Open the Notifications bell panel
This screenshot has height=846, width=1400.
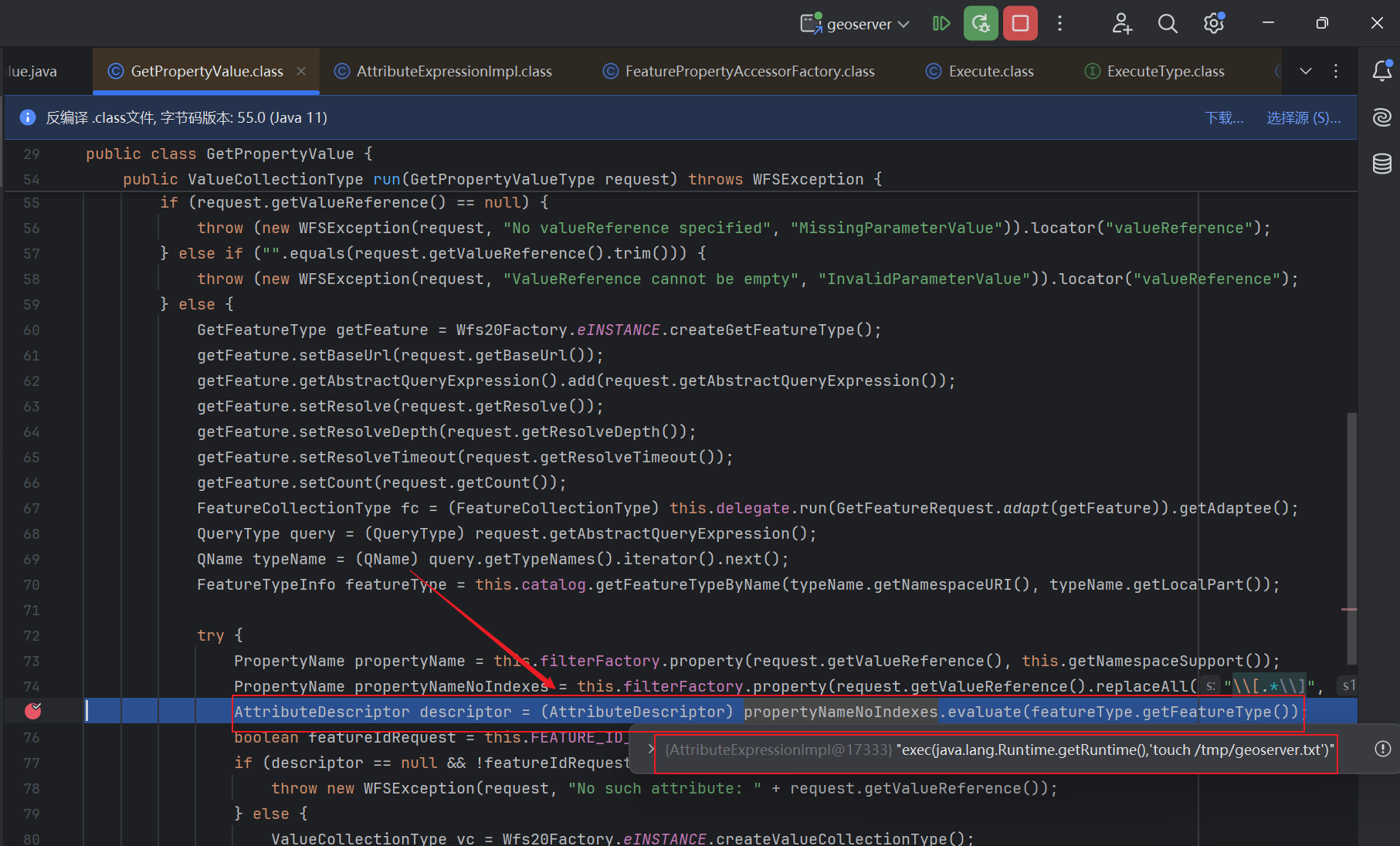[x=1381, y=71]
